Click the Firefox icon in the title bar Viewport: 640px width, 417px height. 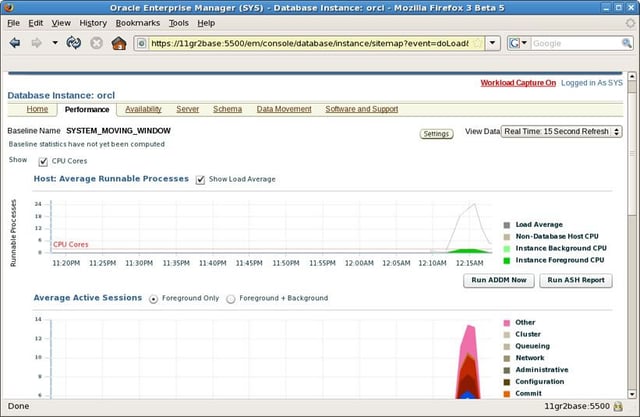tap(9, 7)
